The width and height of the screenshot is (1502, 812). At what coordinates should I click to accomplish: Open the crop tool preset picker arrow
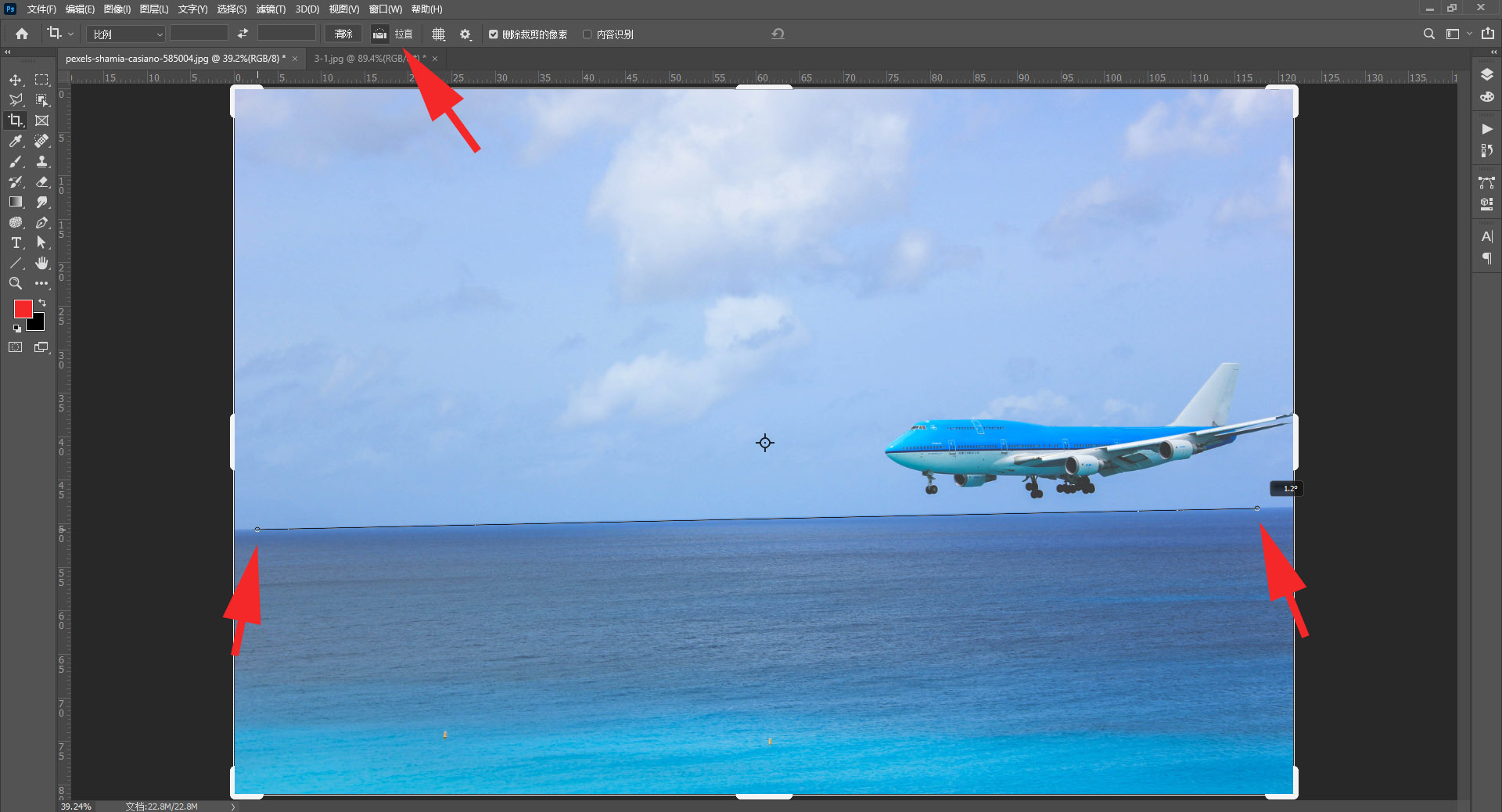tap(70, 34)
